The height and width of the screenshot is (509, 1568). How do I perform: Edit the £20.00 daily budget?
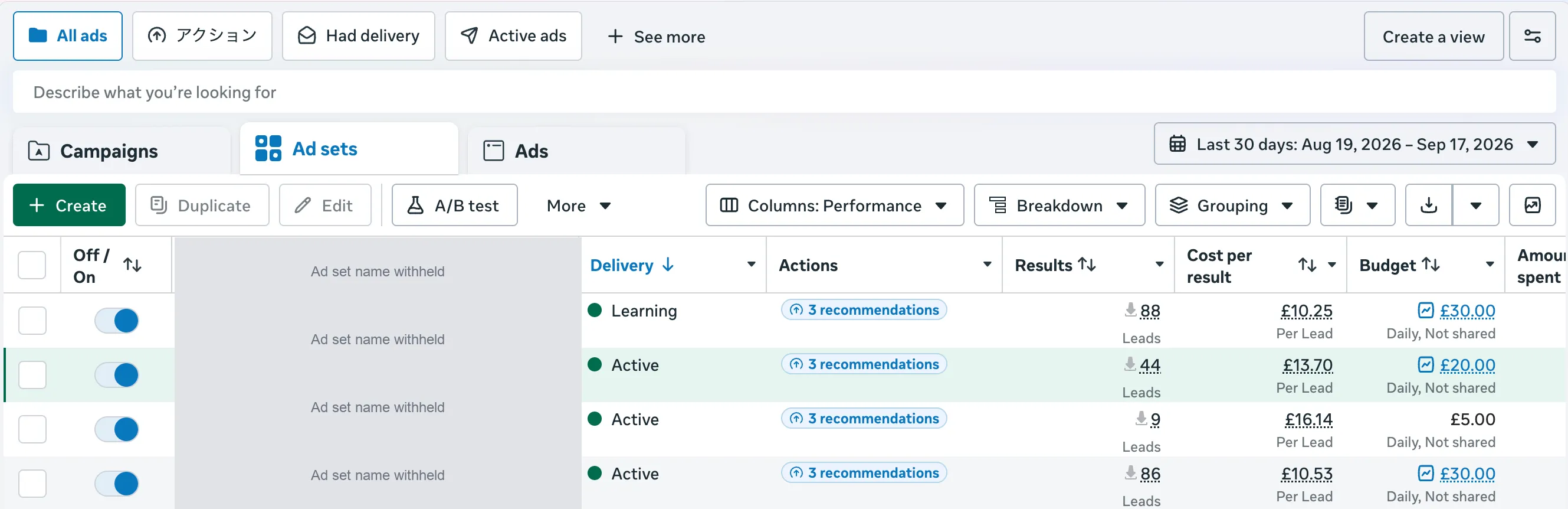click(x=1467, y=365)
